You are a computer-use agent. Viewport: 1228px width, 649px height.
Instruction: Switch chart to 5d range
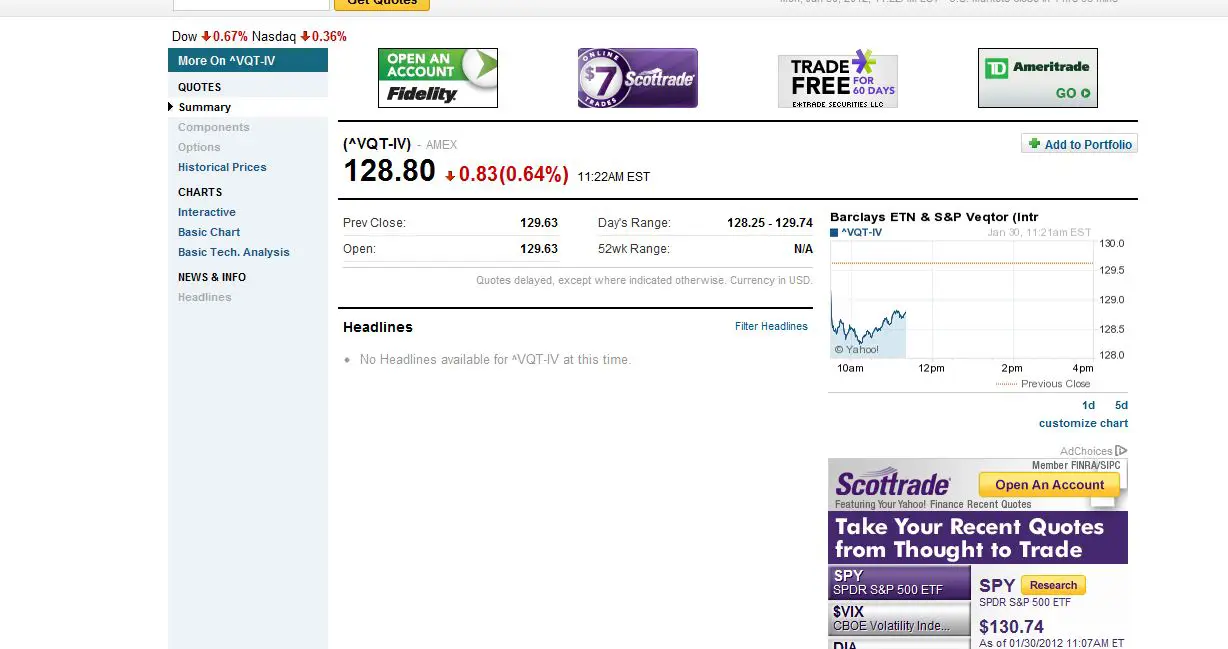pyautogui.click(x=1121, y=405)
